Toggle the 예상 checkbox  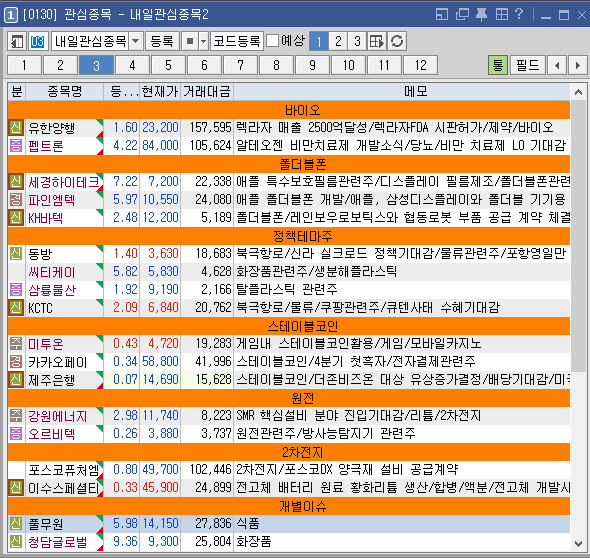click(272, 41)
